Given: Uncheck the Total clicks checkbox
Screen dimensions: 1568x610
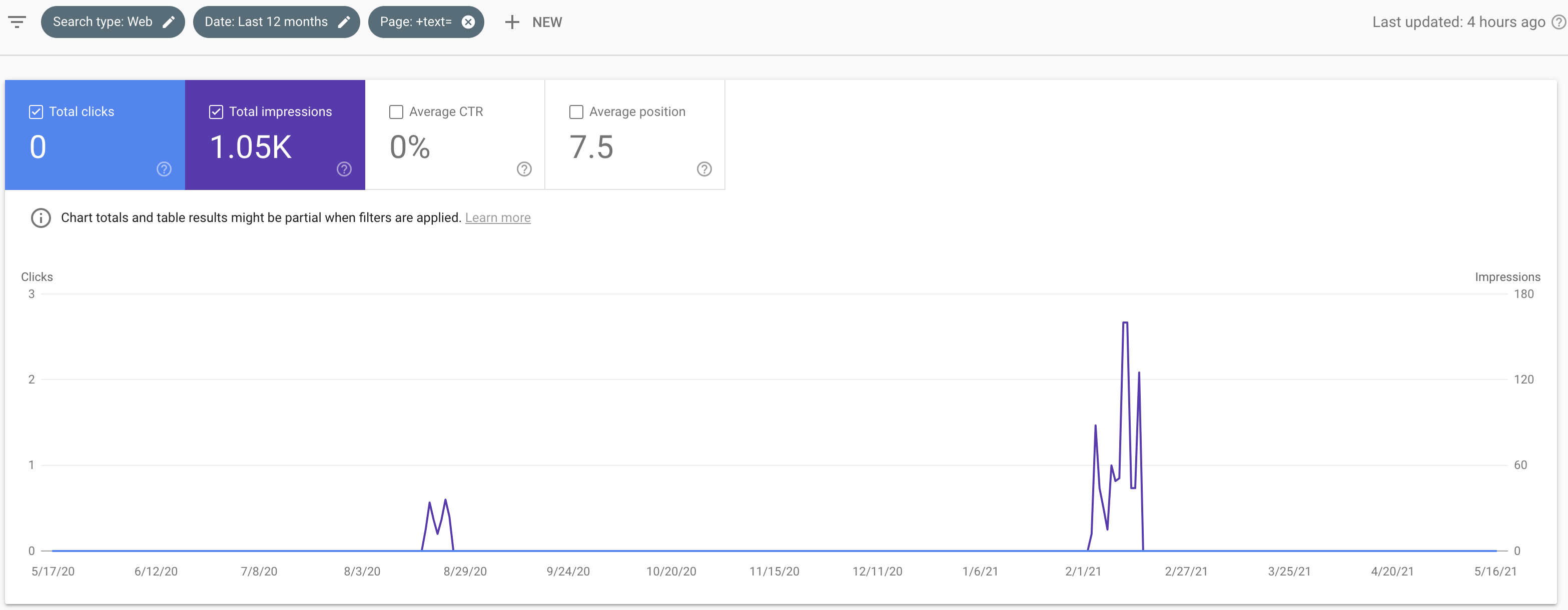Looking at the screenshot, I should point(36,112).
